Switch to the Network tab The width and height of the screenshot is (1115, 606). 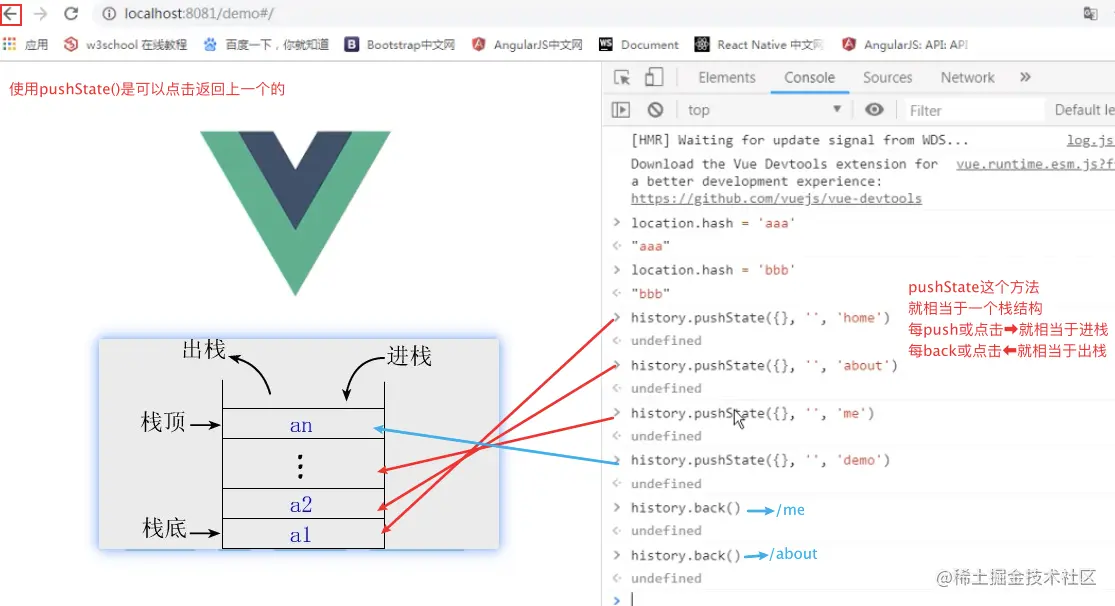click(967, 78)
